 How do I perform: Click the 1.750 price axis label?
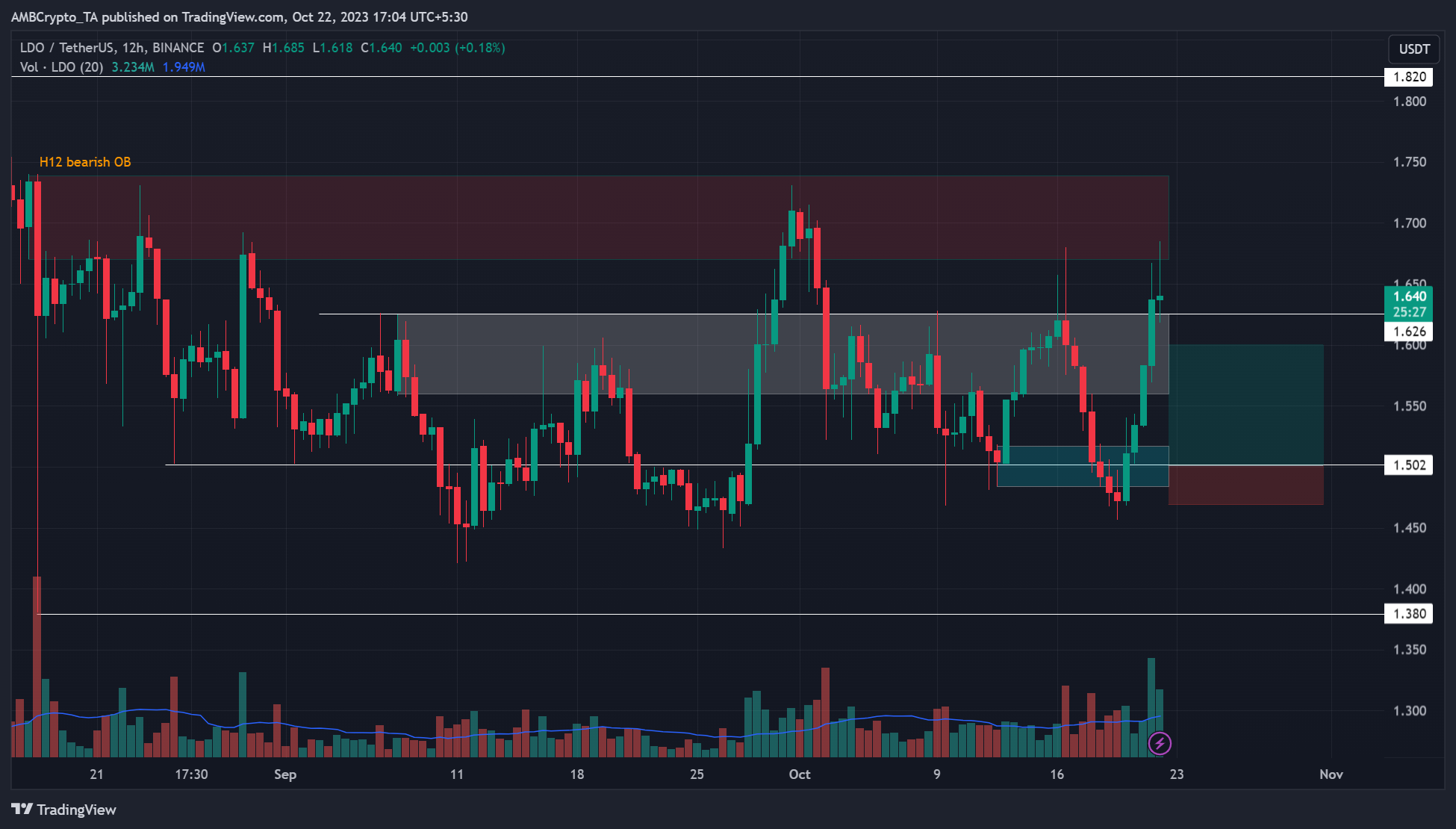pos(1409,162)
